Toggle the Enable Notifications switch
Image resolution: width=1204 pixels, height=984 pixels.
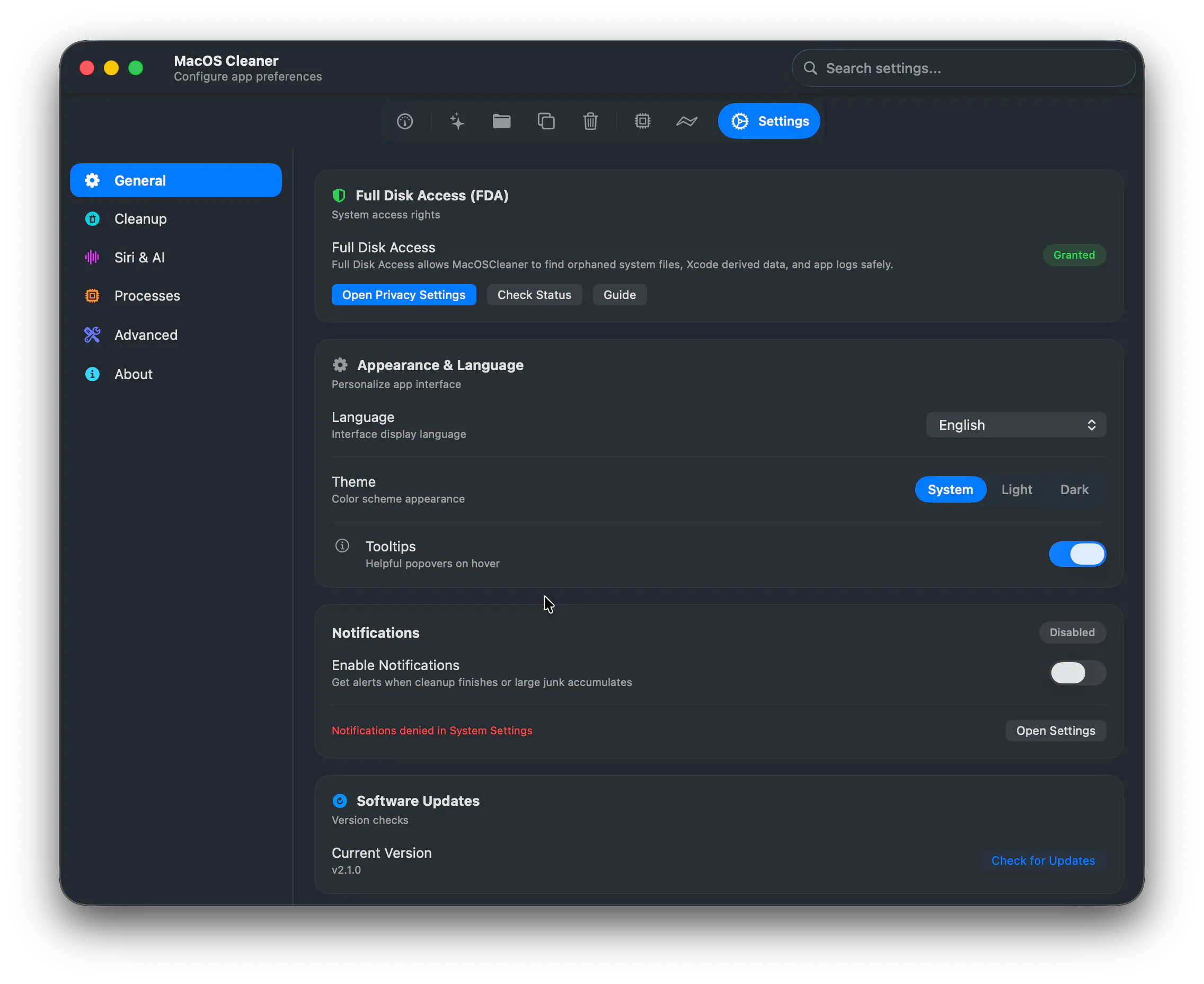(1077, 673)
